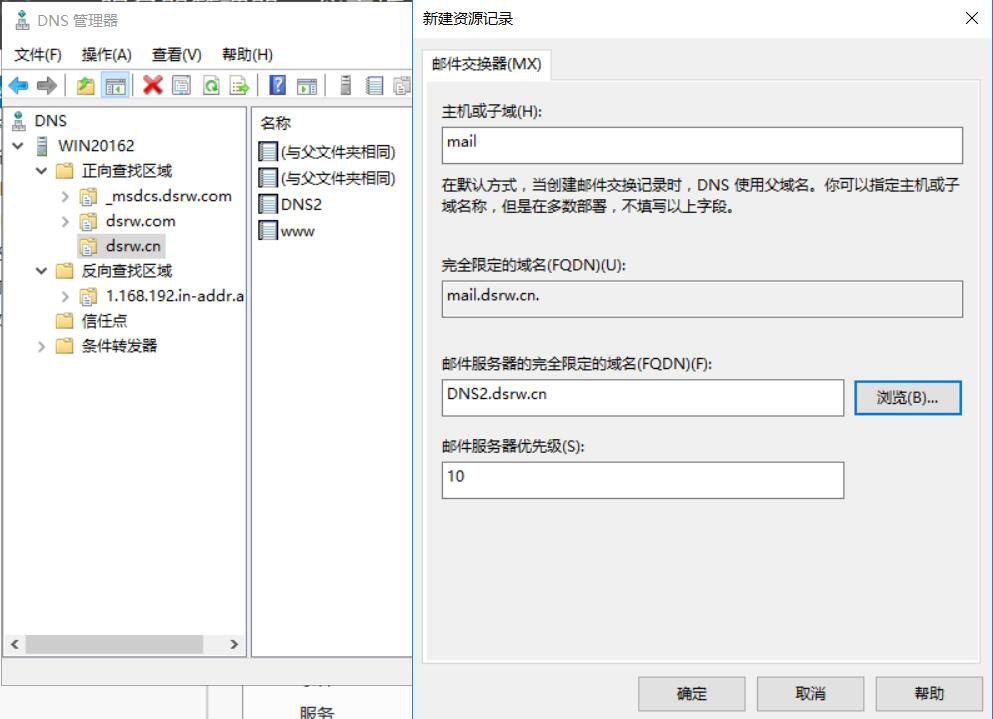
Task: Click the blue Help question mark icon
Action: [x=277, y=85]
